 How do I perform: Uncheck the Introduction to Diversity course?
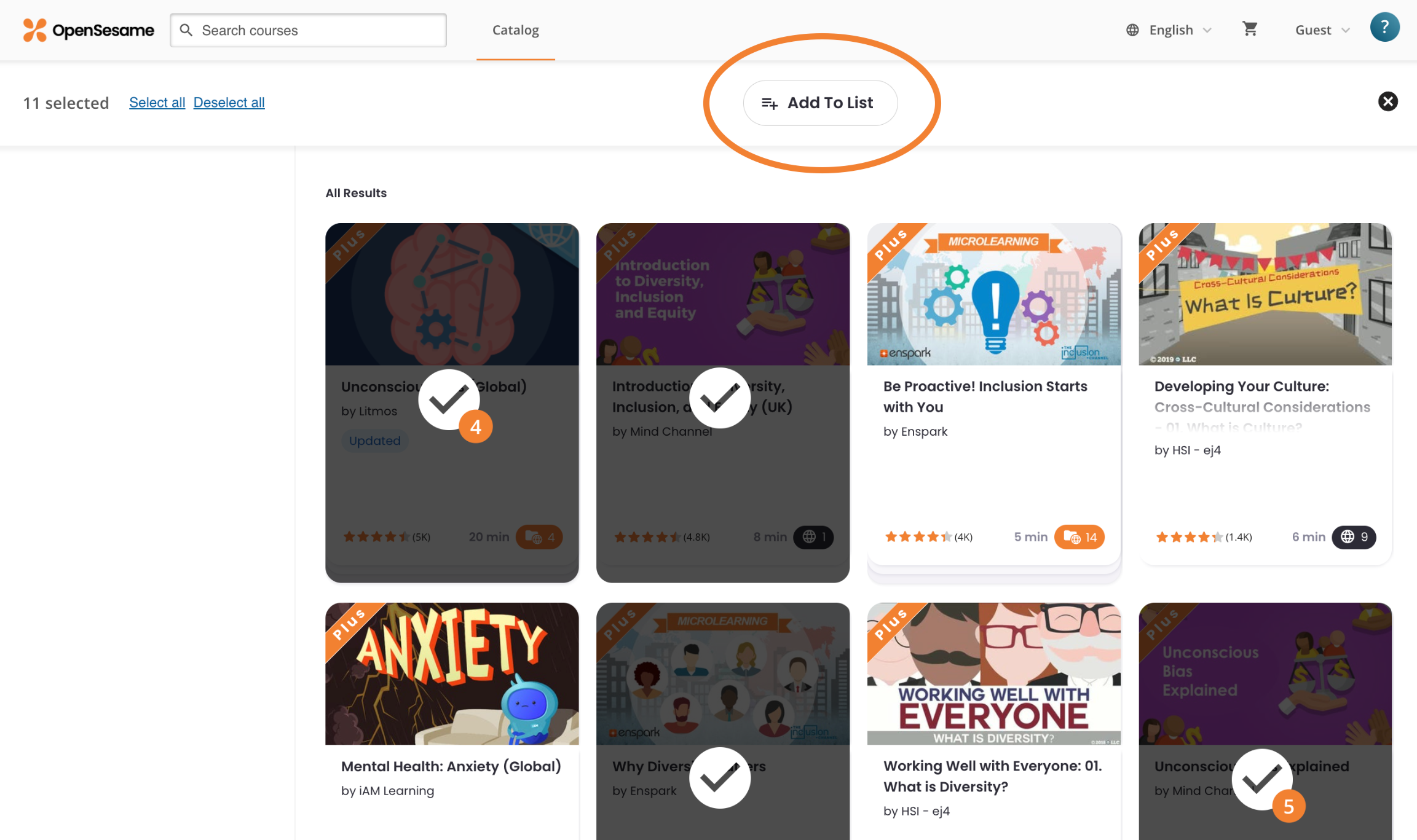coord(719,398)
